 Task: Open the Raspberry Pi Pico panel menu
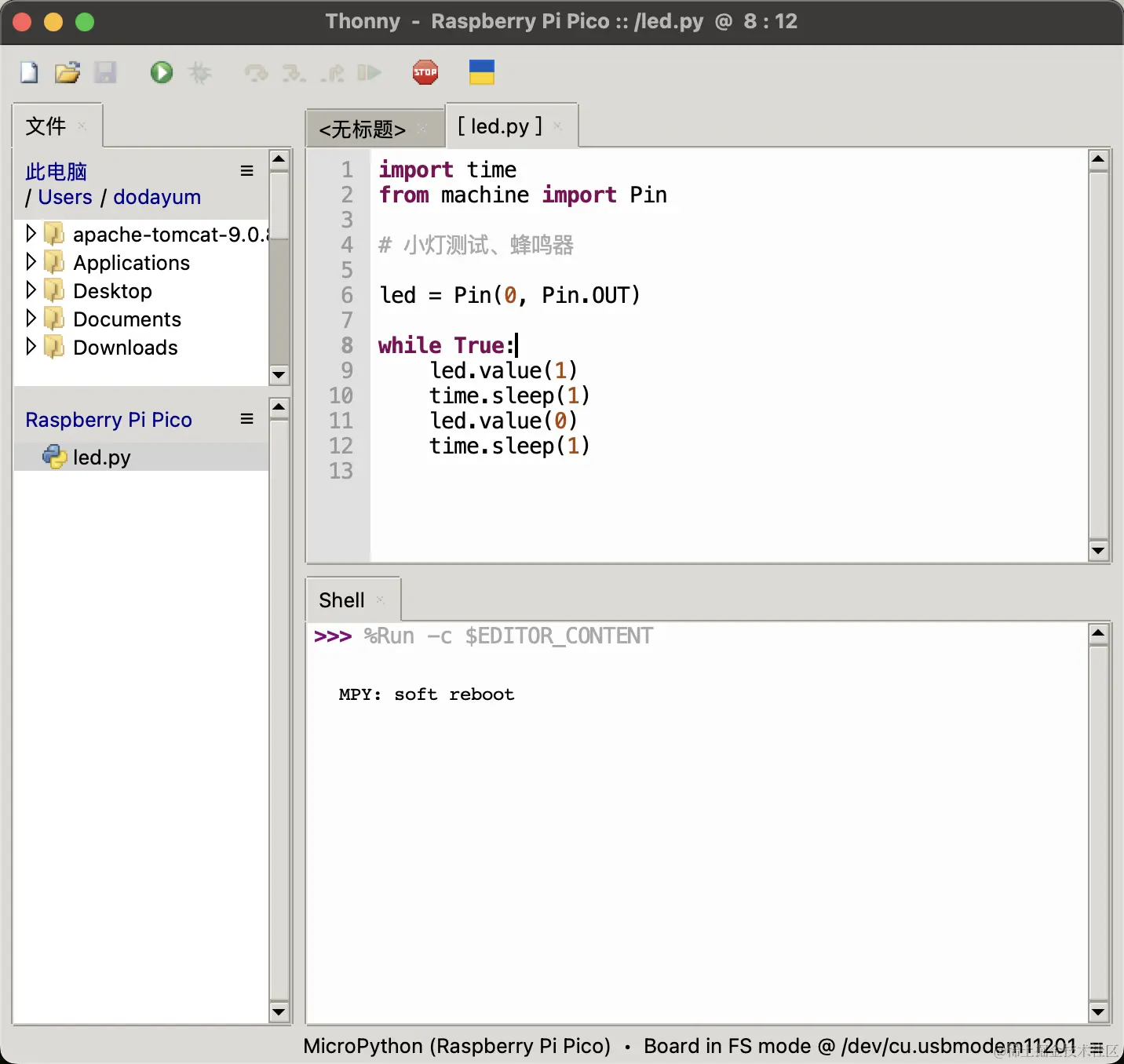click(x=246, y=419)
